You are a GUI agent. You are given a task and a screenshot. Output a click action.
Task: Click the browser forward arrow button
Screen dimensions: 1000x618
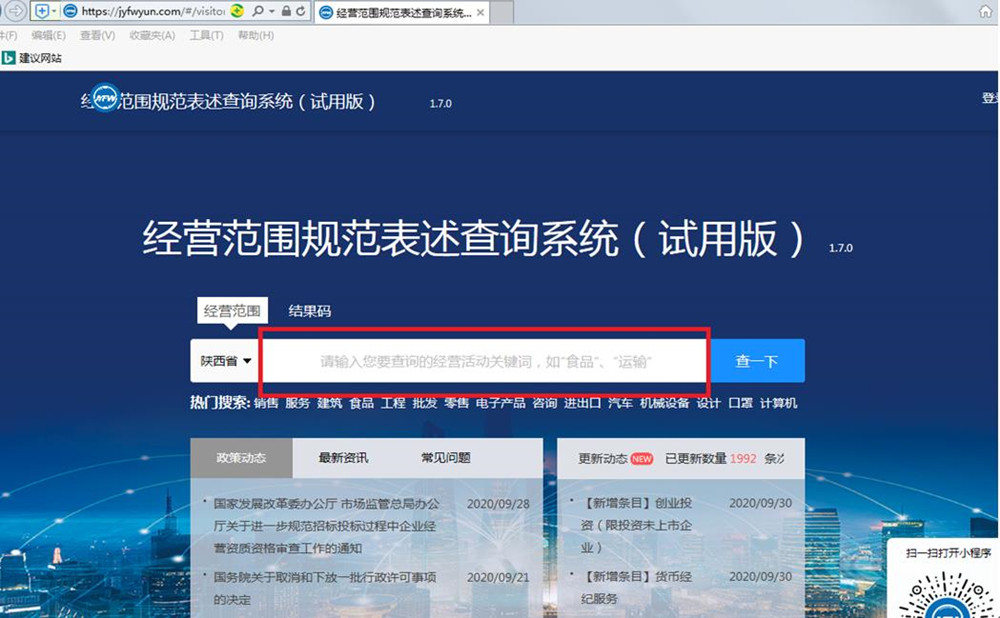pos(16,11)
